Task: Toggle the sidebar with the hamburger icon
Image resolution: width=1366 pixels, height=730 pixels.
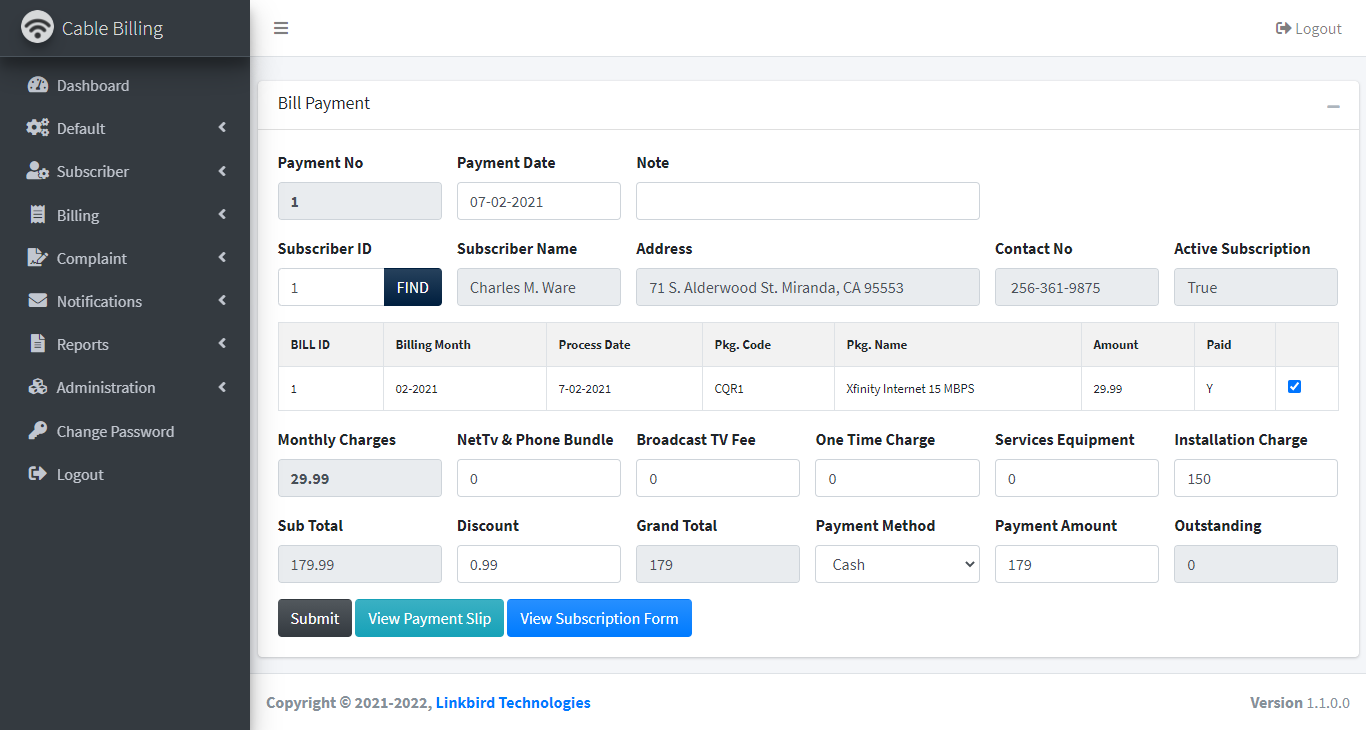Action: tap(281, 28)
